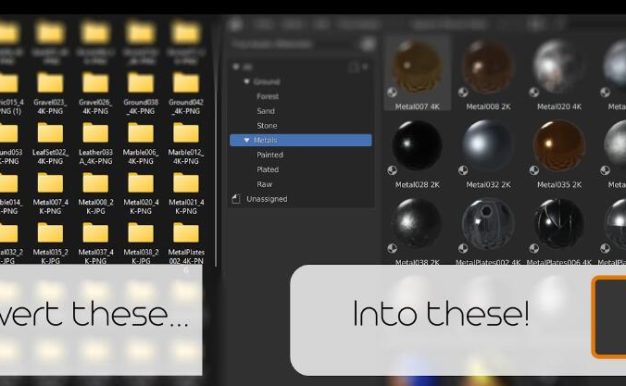Refresh the asset library with the refresh icon
The image size is (626, 386).
tap(368, 44)
